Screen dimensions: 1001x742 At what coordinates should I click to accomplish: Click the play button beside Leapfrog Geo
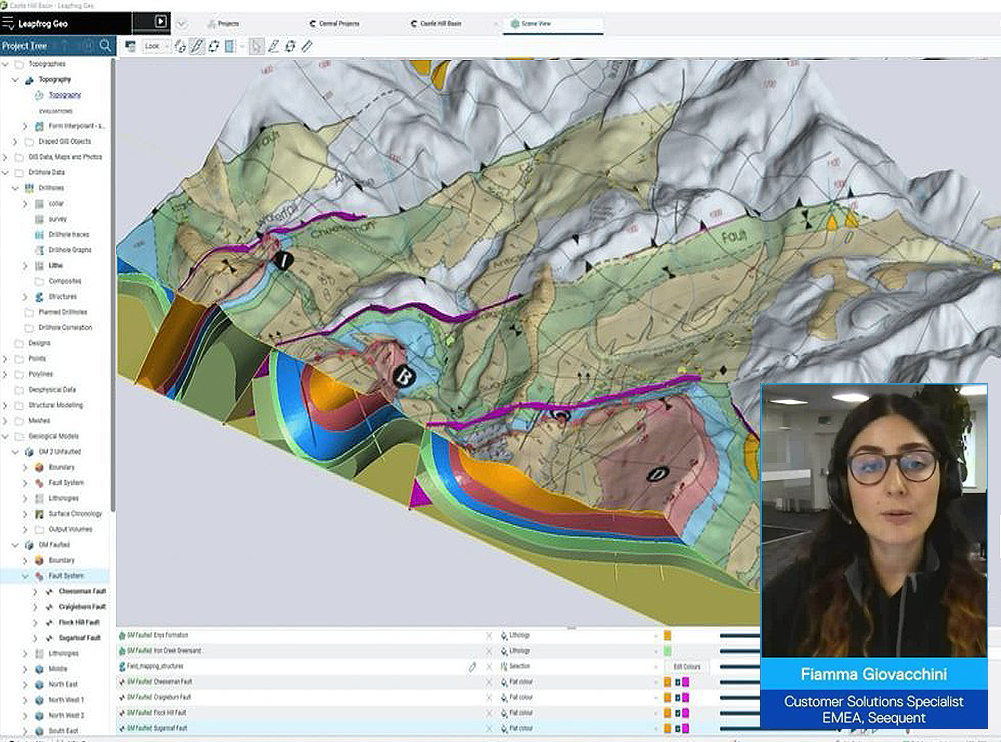tap(160, 22)
